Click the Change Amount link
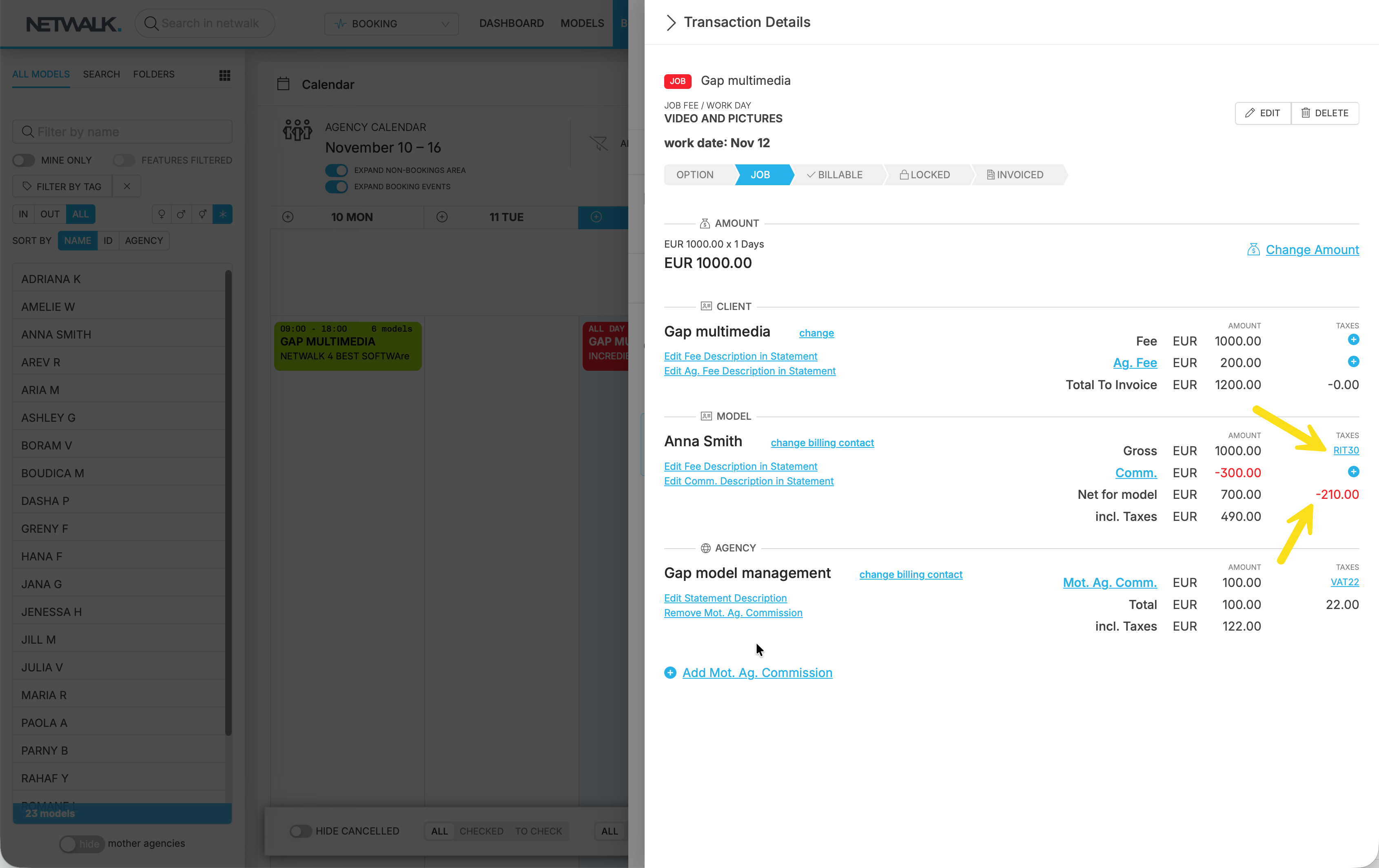The height and width of the screenshot is (868, 1379). pyautogui.click(x=1311, y=250)
